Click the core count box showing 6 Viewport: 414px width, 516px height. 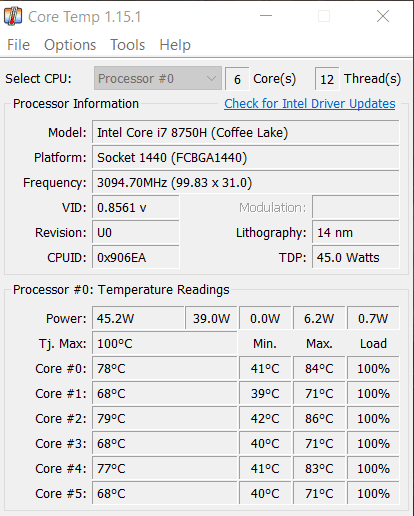pyautogui.click(x=237, y=79)
